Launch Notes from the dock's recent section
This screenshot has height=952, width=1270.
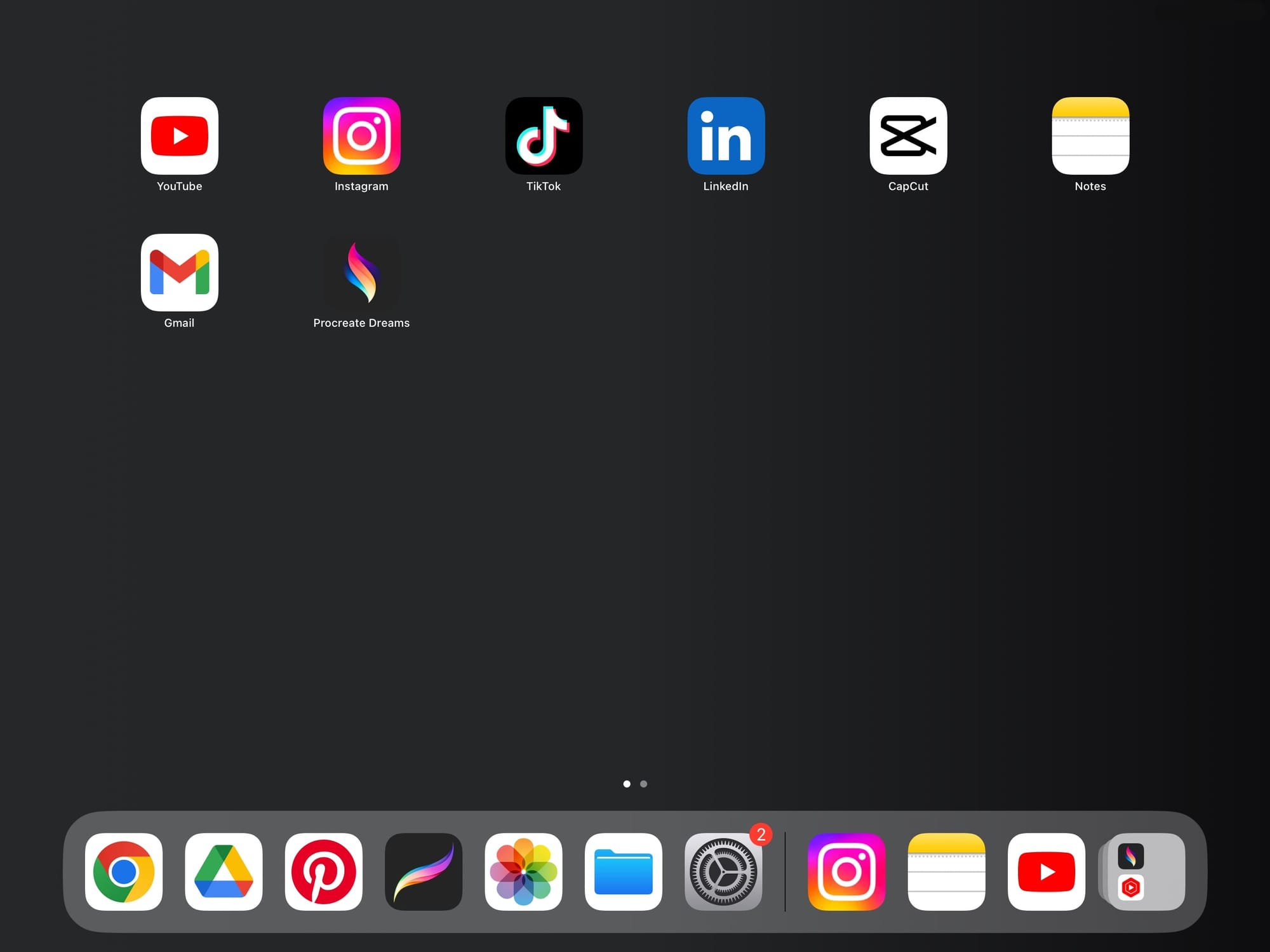pyautogui.click(x=946, y=872)
